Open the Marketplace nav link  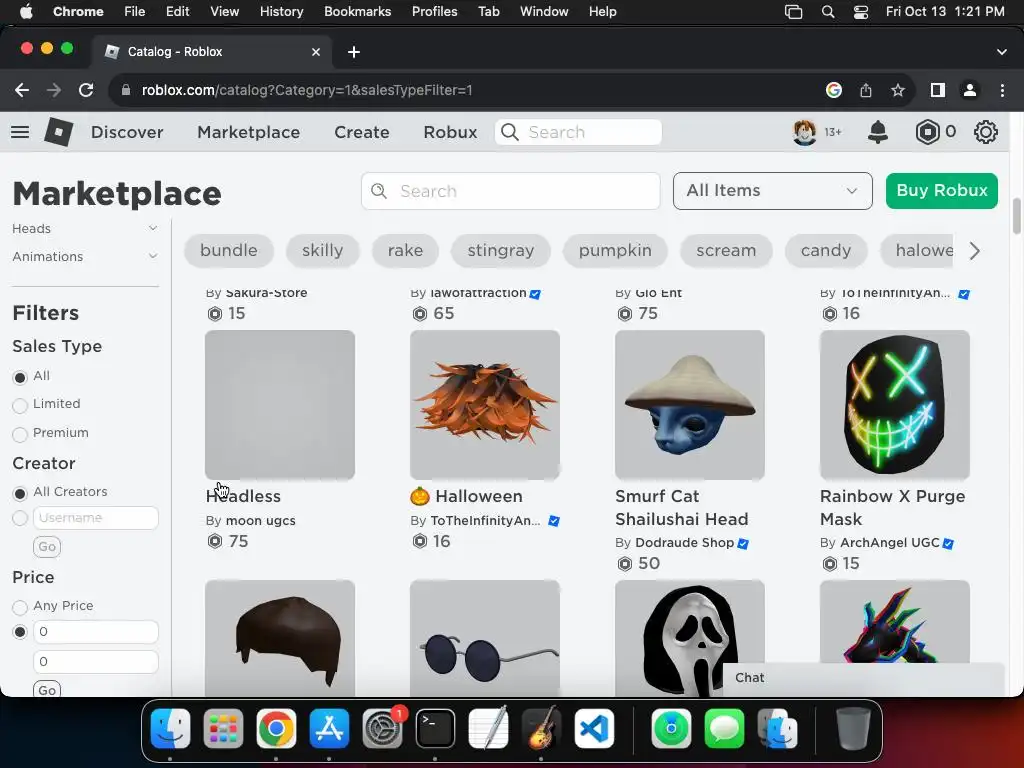pos(249,132)
